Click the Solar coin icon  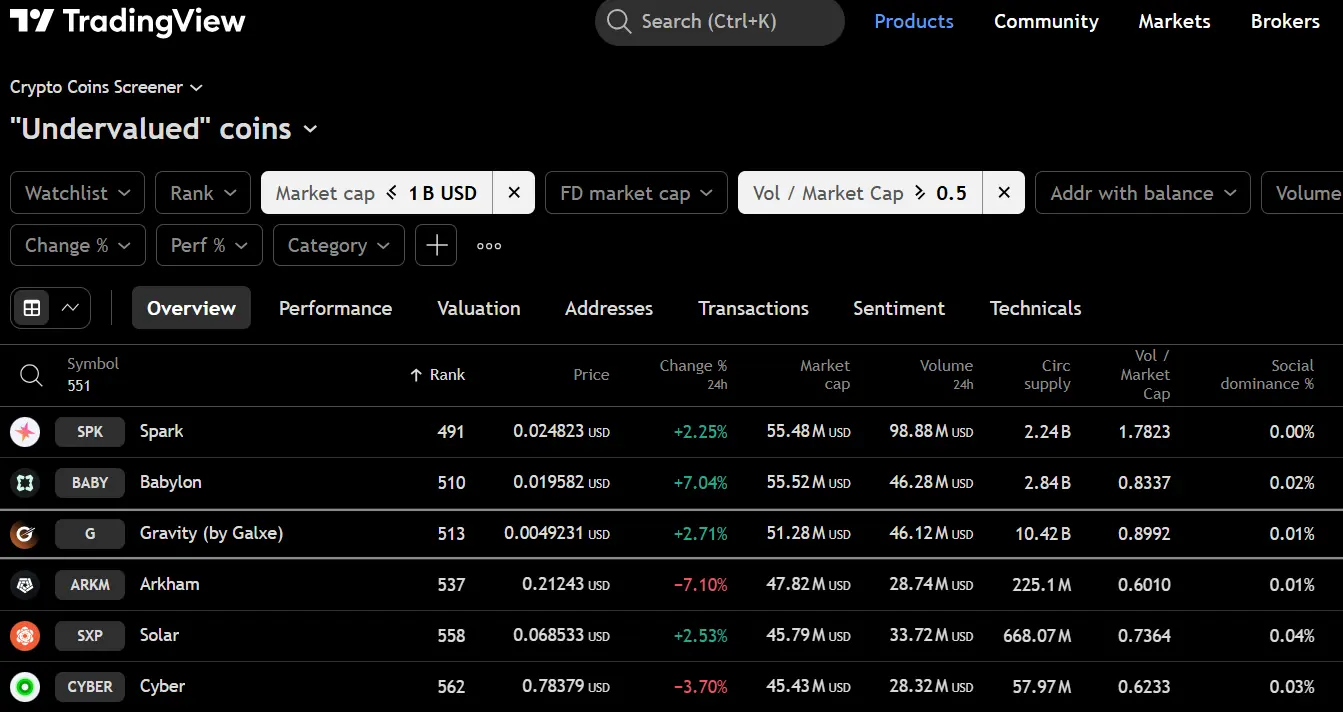point(25,636)
